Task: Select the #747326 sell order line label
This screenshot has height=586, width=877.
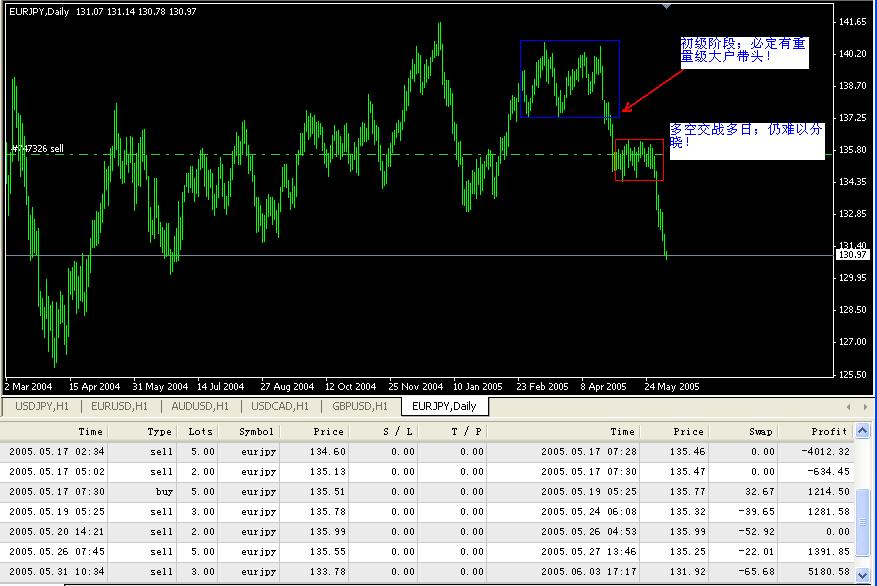Action: pyautogui.click(x=37, y=149)
